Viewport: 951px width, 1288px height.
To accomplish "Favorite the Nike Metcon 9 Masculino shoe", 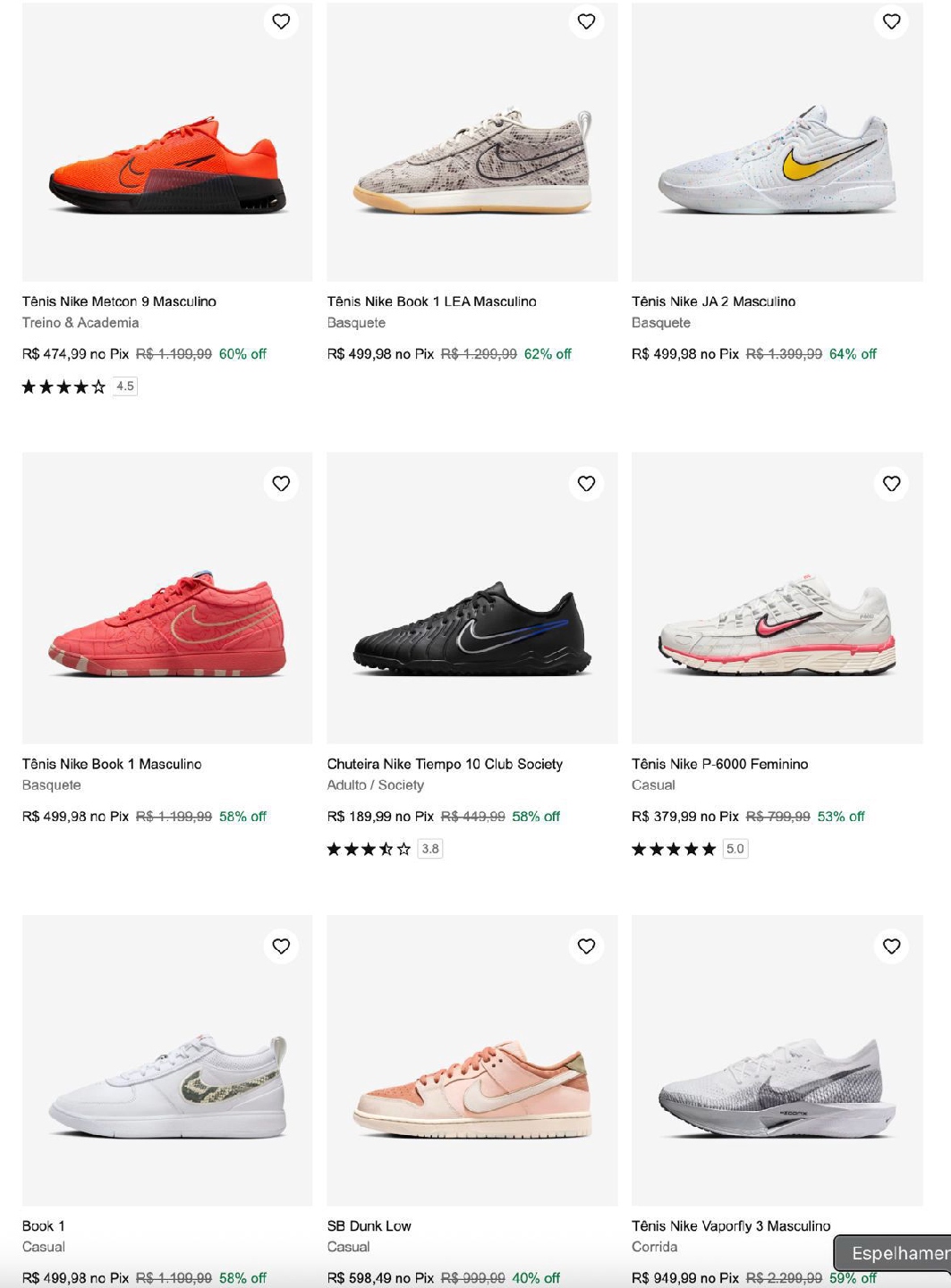I will coord(281,21).
